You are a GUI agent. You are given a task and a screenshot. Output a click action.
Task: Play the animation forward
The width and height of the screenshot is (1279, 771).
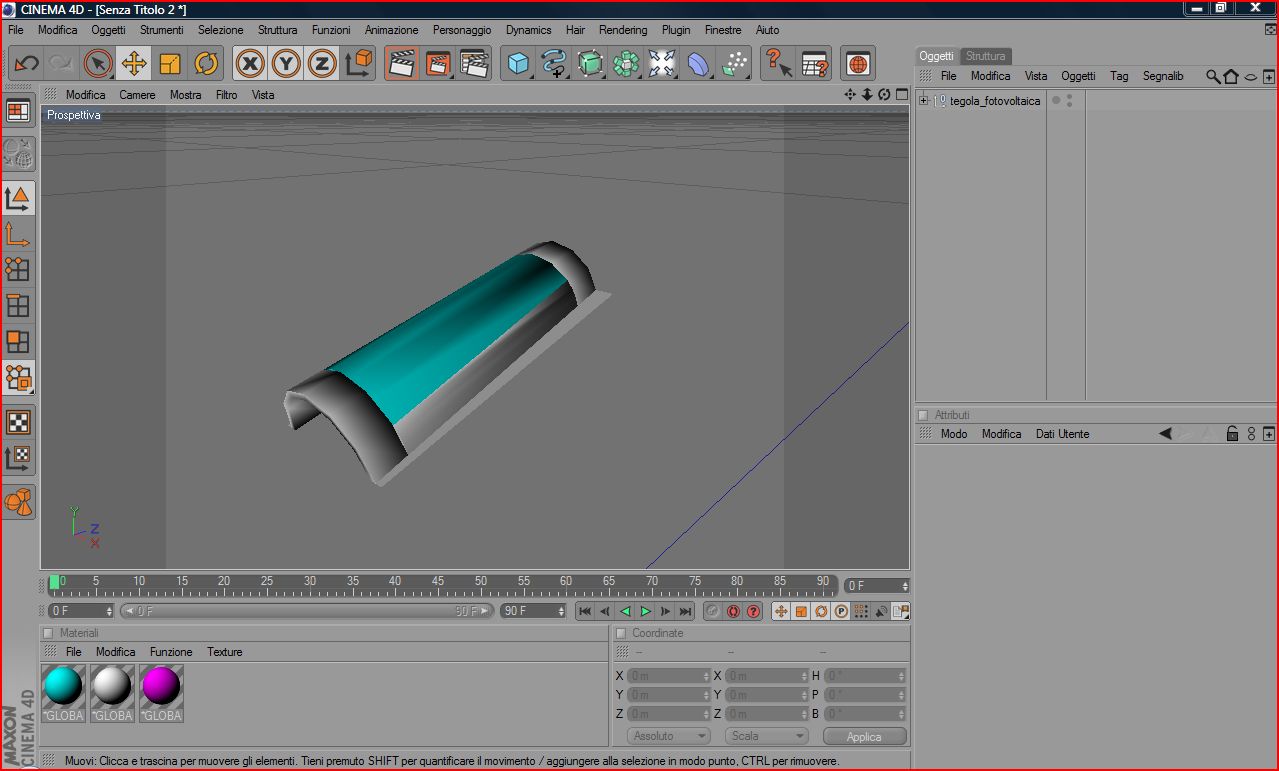pos(645,611)
